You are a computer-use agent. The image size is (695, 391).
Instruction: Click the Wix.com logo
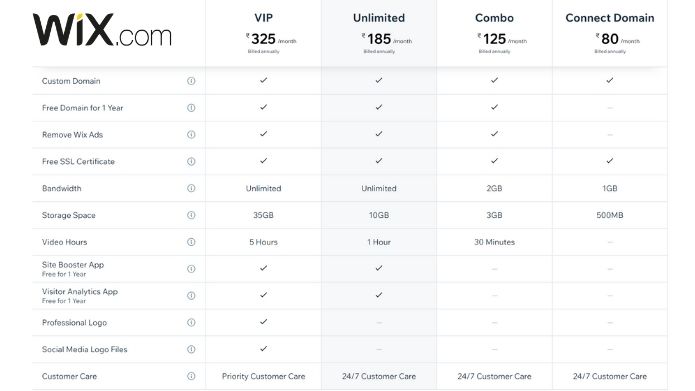pyautogui.click(x=102, y=30)
